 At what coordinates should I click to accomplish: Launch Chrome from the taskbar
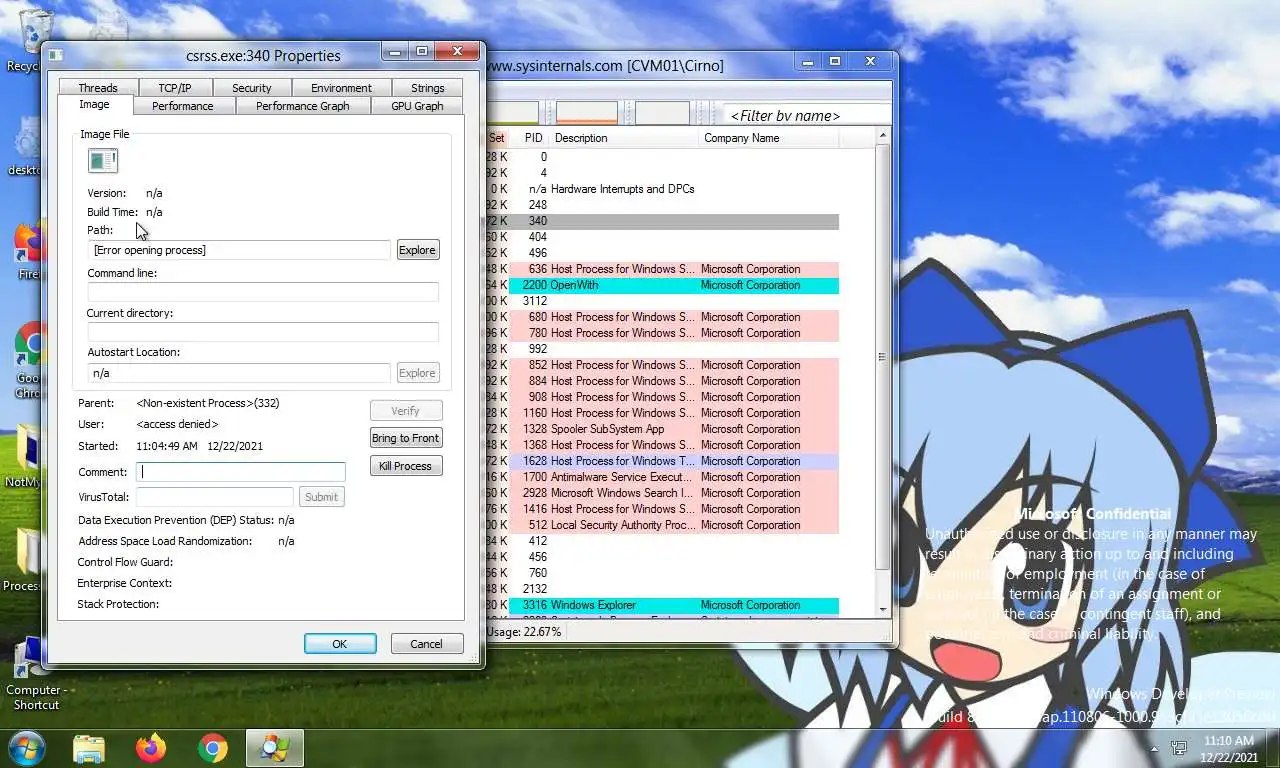click(x=212, y=748)
